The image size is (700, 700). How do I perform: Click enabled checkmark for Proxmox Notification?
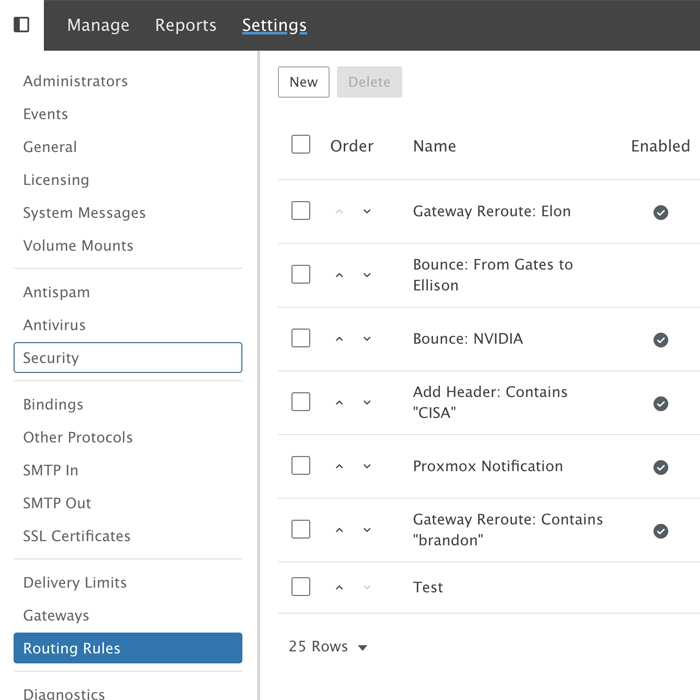coord(661,467)
